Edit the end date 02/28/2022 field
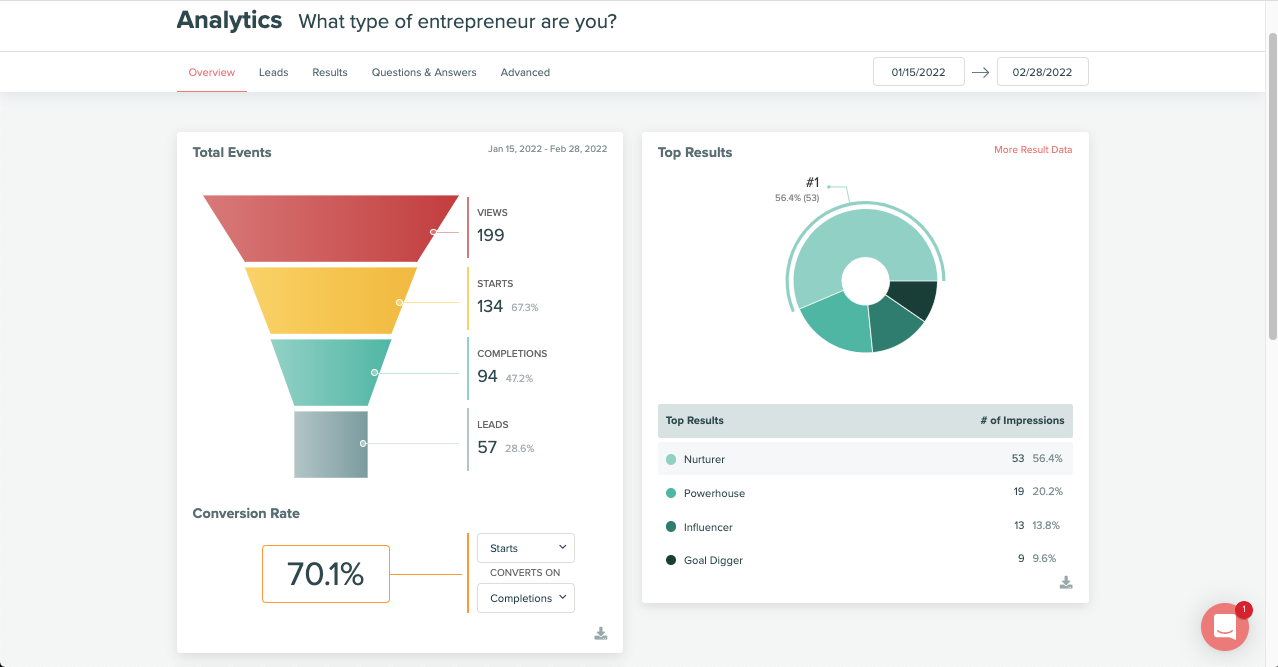1278x667 pixels. 1042,72
